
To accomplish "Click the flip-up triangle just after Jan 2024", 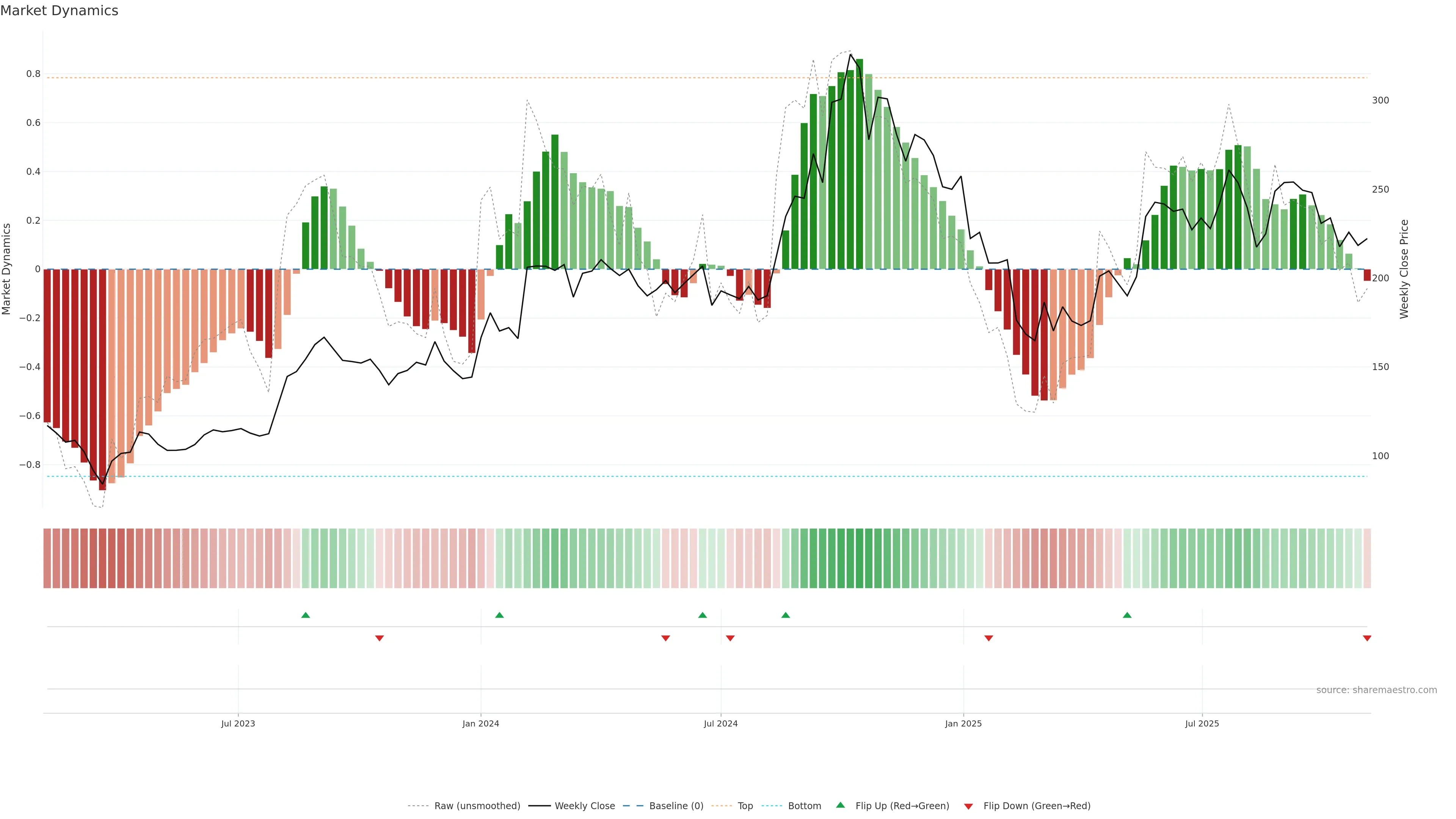I will [x=499, y=615].
